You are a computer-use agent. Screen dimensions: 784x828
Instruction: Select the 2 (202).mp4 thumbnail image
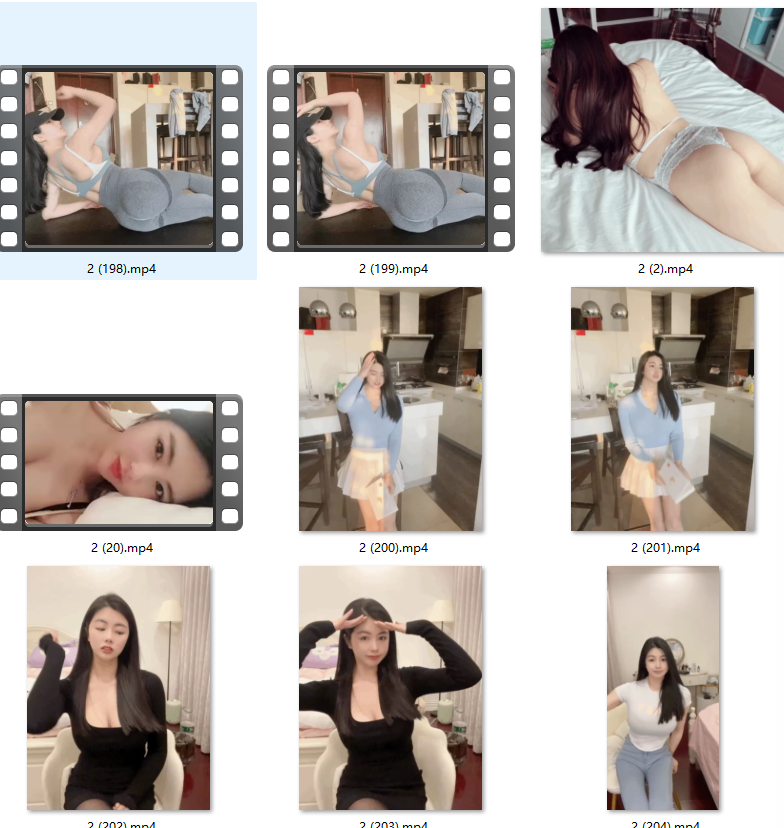[x=119, y=688]
